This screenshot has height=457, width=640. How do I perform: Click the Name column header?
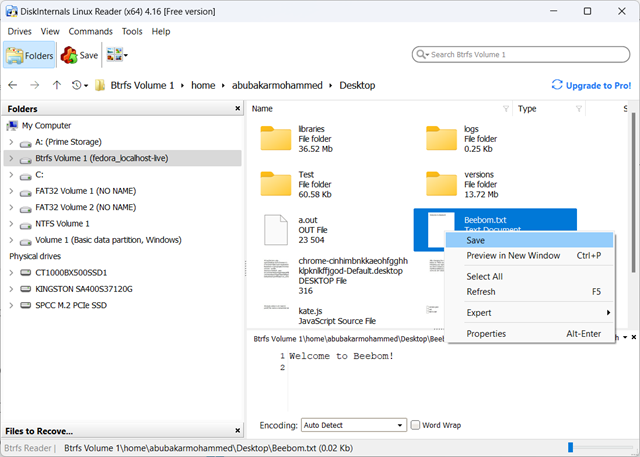[x=264, y=108]
